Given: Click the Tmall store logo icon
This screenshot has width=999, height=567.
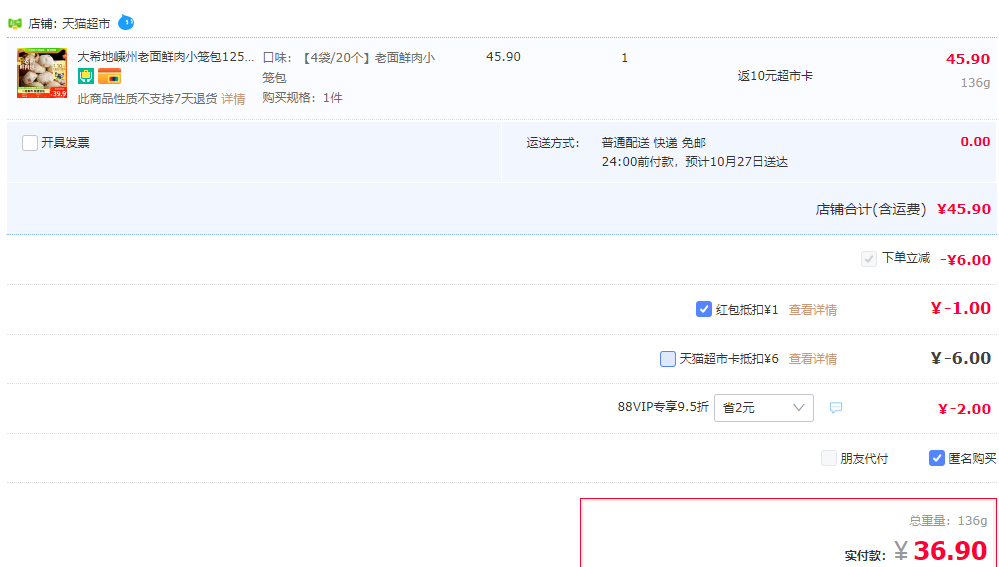Looking at the screenshot, I should (x=15, y=24).
